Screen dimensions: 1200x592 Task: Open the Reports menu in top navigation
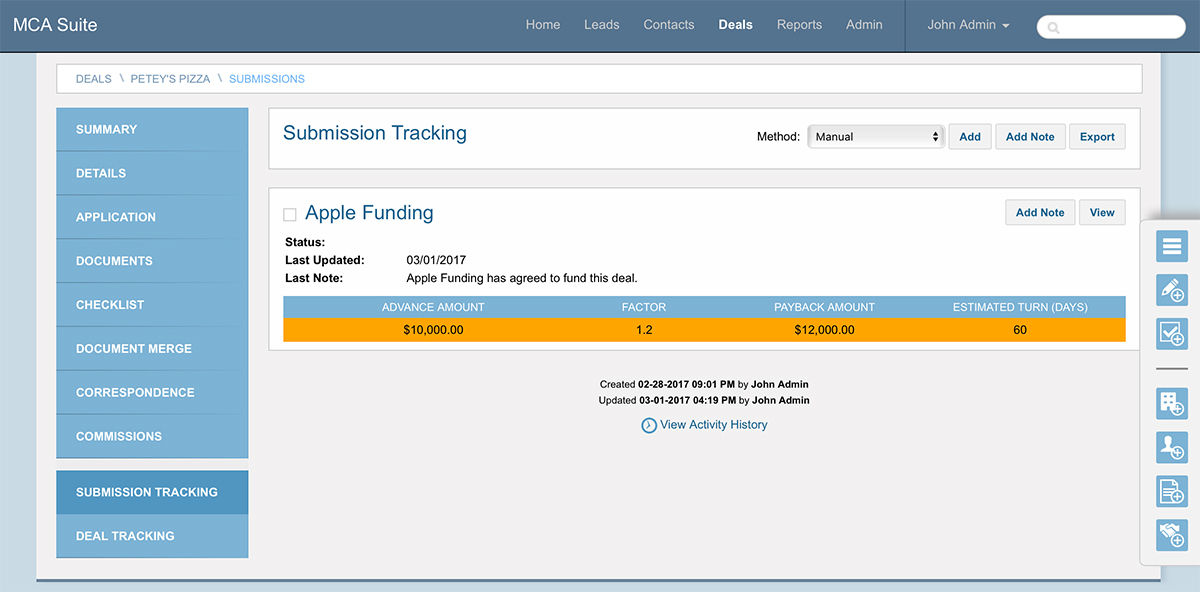coord(799,25)
